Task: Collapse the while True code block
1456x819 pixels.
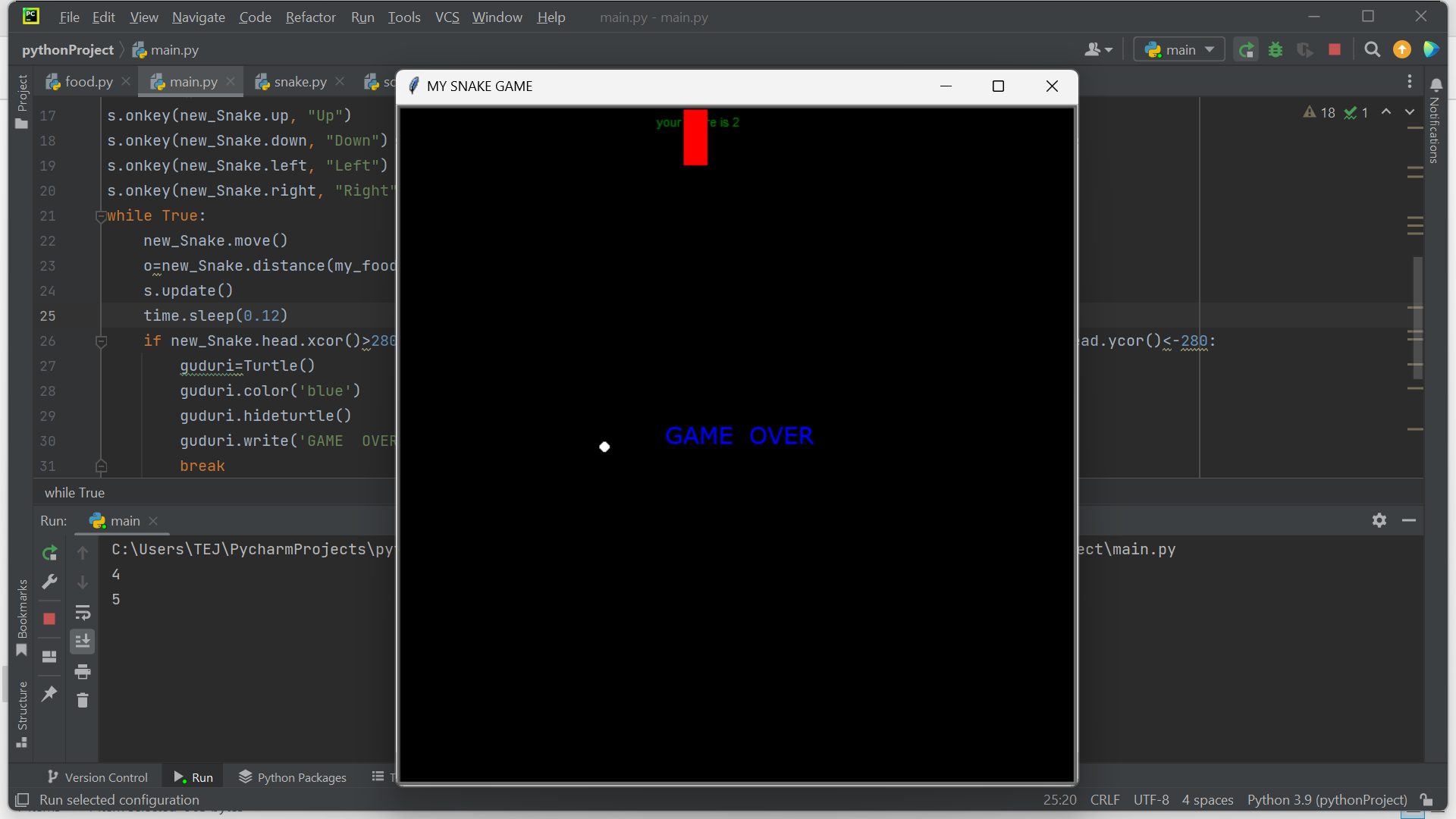Action: point(102,215)
